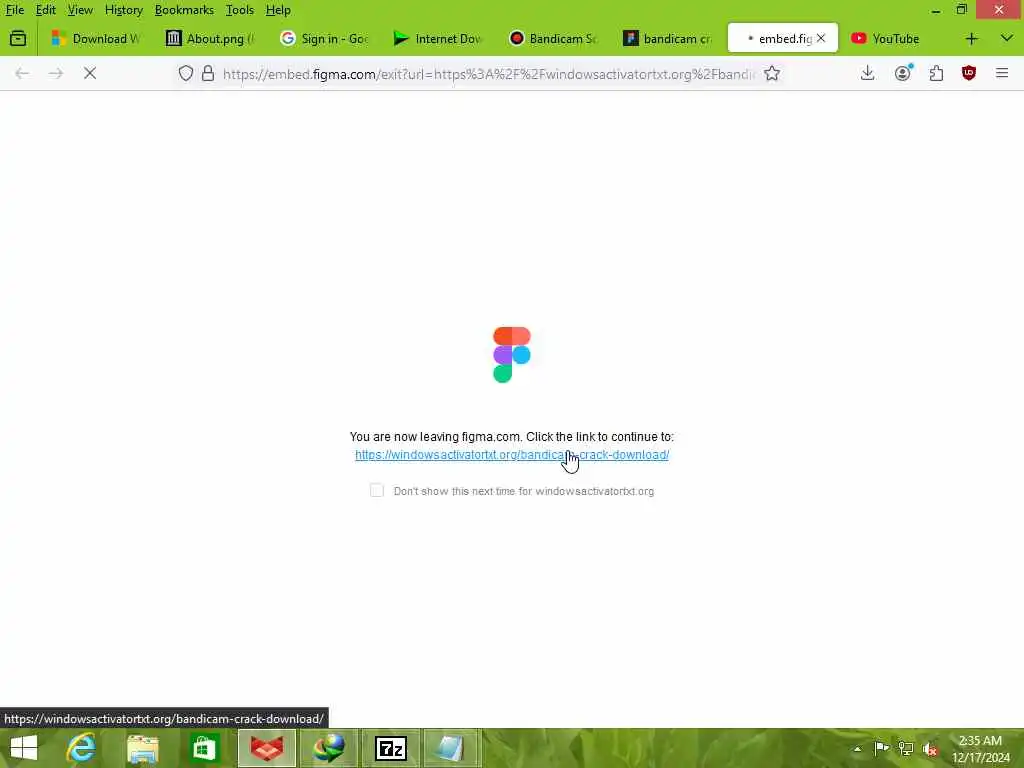Click the padlock site security icon
The width and height of the screenshot is (1024, 768).
(x=208, y=73)
